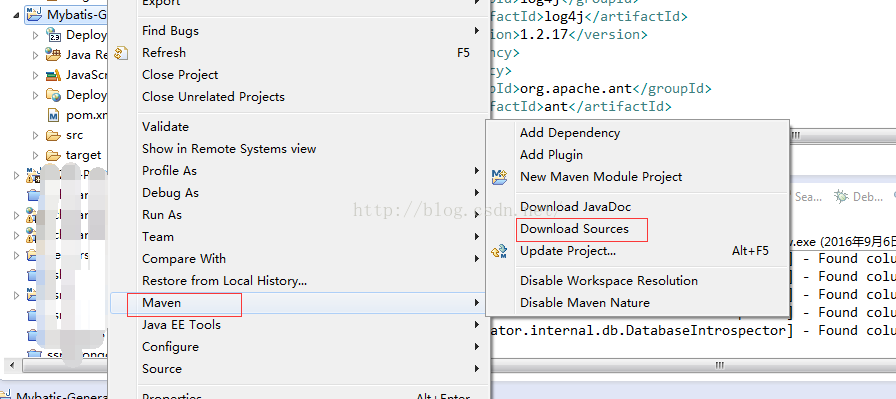Image resolution: width=896 pixels, height=399 pixels.
Task: Select Close Project in the context menu
Action: (299, 75)
